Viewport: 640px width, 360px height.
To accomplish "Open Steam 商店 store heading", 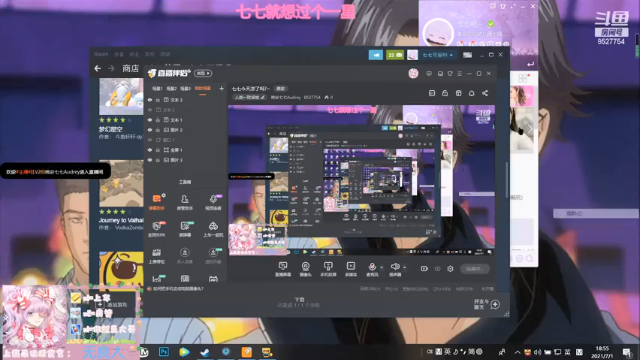I will [131, 68].
